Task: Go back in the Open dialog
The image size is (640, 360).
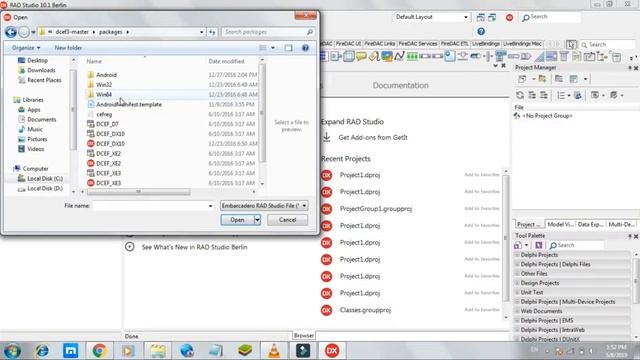Action: [11, 32]
